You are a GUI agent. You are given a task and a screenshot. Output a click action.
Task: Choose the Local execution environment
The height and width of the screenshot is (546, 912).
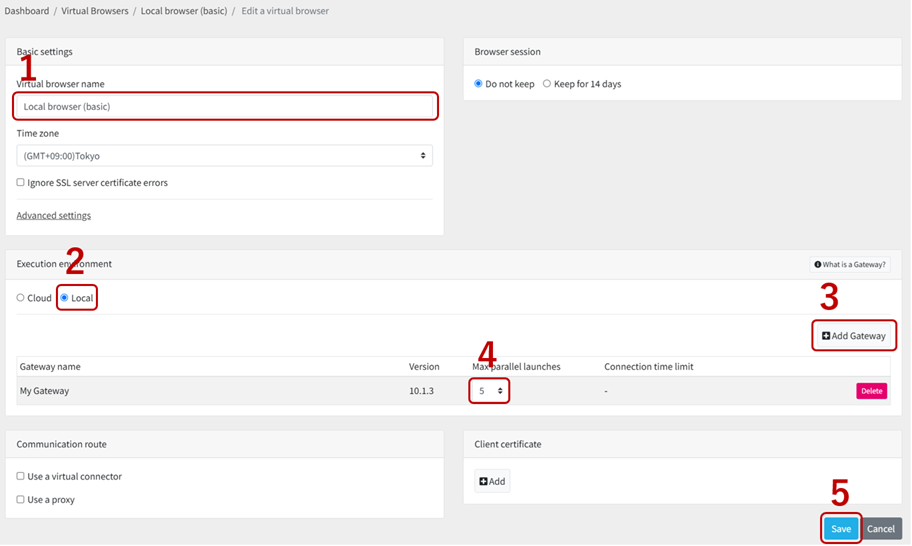click(x=65, y=298)
